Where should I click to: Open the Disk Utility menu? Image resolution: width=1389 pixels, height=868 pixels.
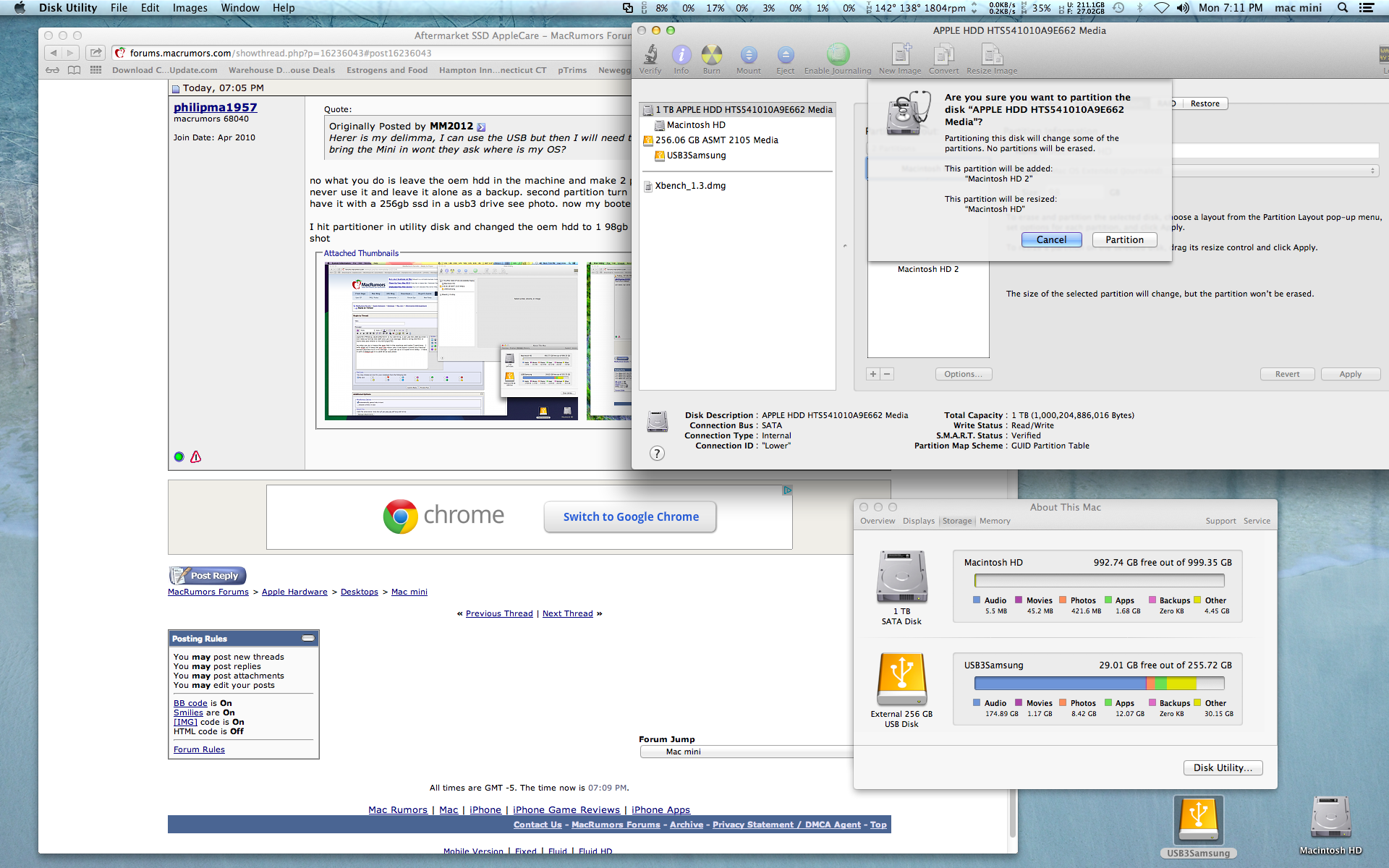[x=68, y=8]
